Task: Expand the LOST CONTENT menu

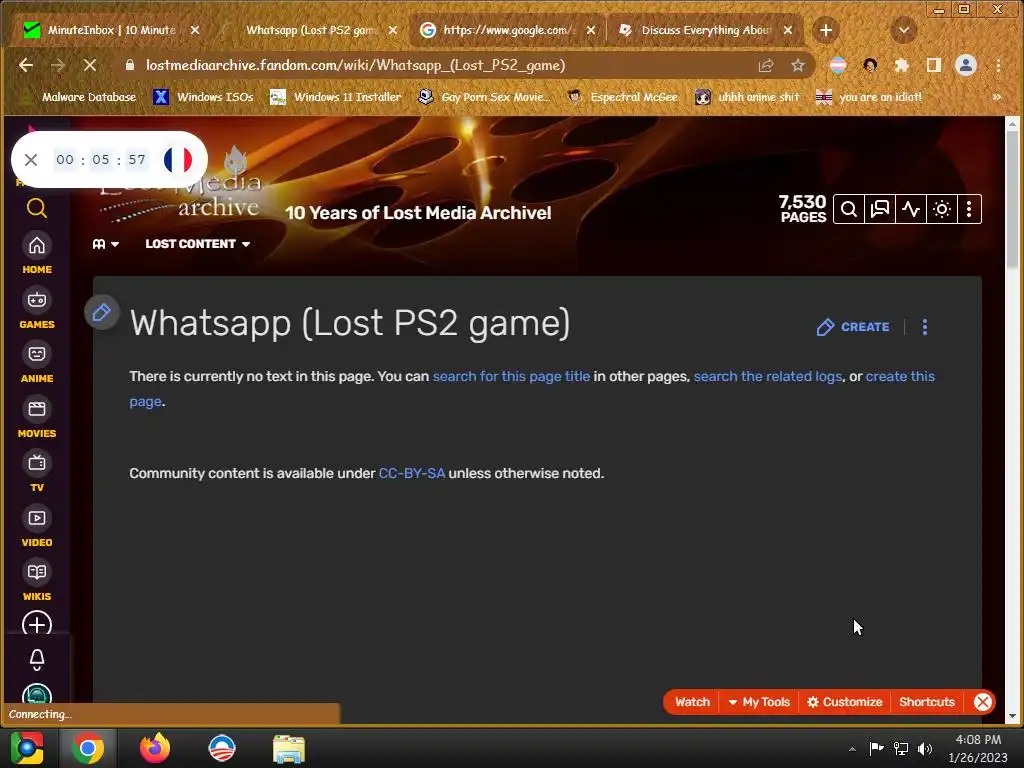Action: pos(198,244)
